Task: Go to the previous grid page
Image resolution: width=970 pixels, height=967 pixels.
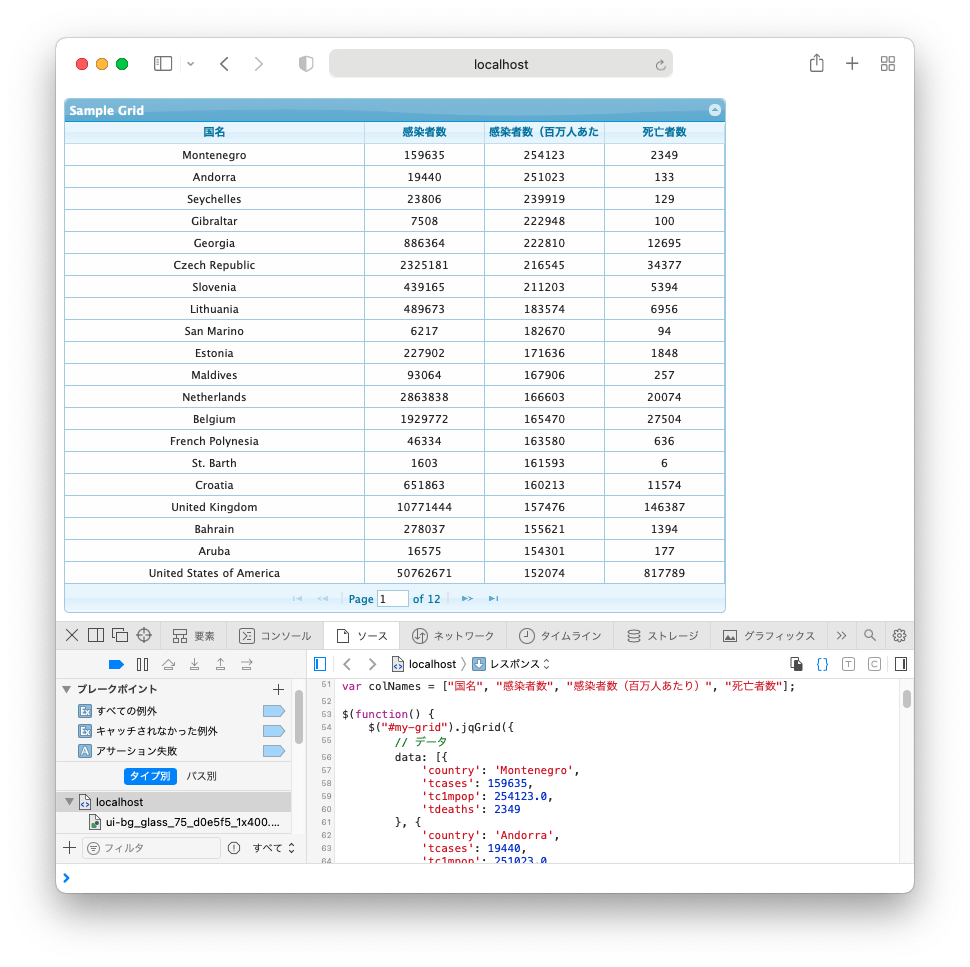Action: click(x=322, y=598)
